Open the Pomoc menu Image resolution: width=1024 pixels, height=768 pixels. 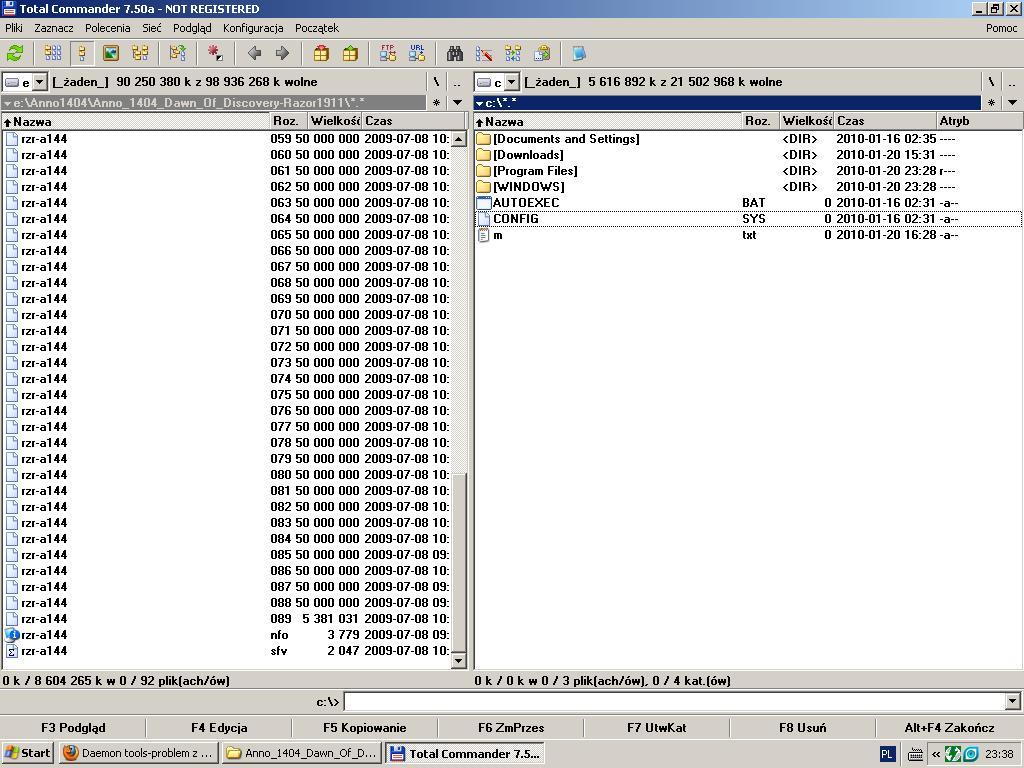(1002, 28)
